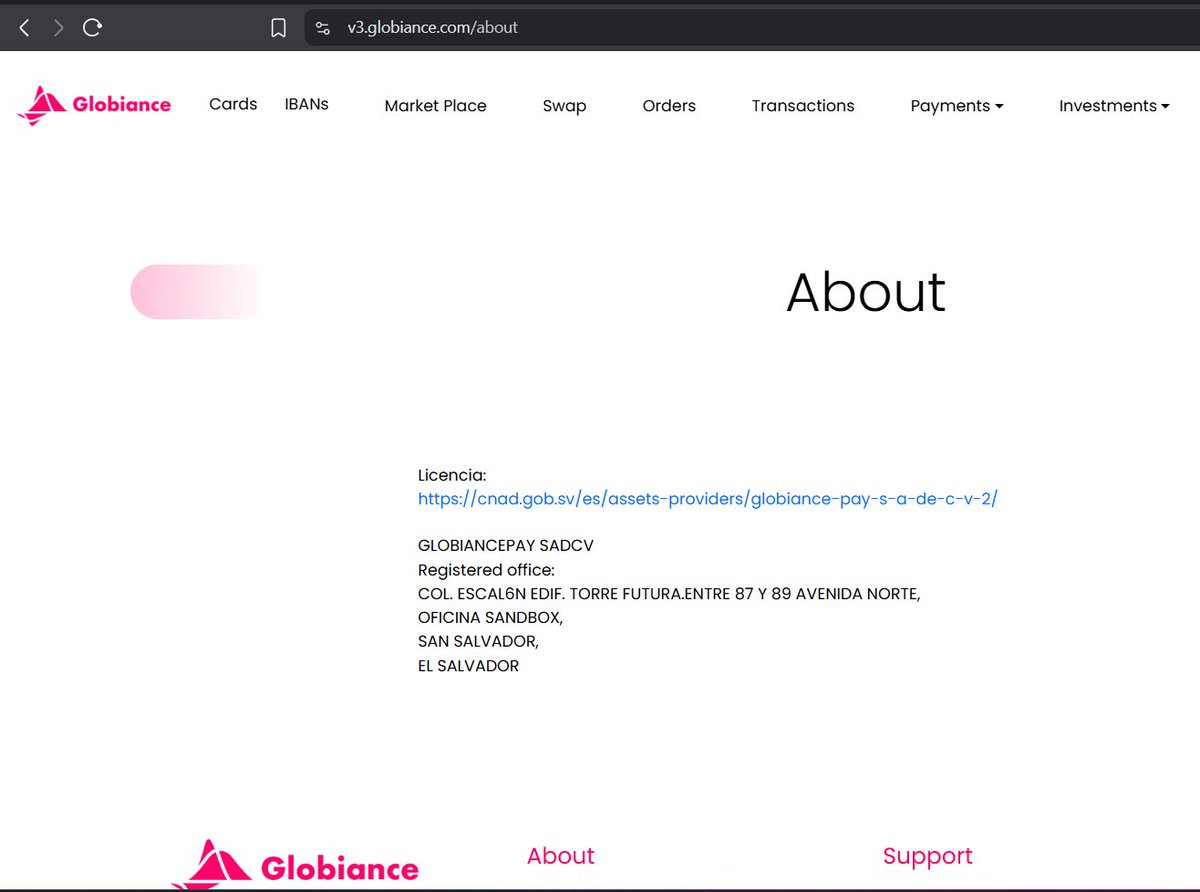This screenshot has width=1200, height=892.
Task: Click the browser back arrow
Action: [x=25, y=28]
